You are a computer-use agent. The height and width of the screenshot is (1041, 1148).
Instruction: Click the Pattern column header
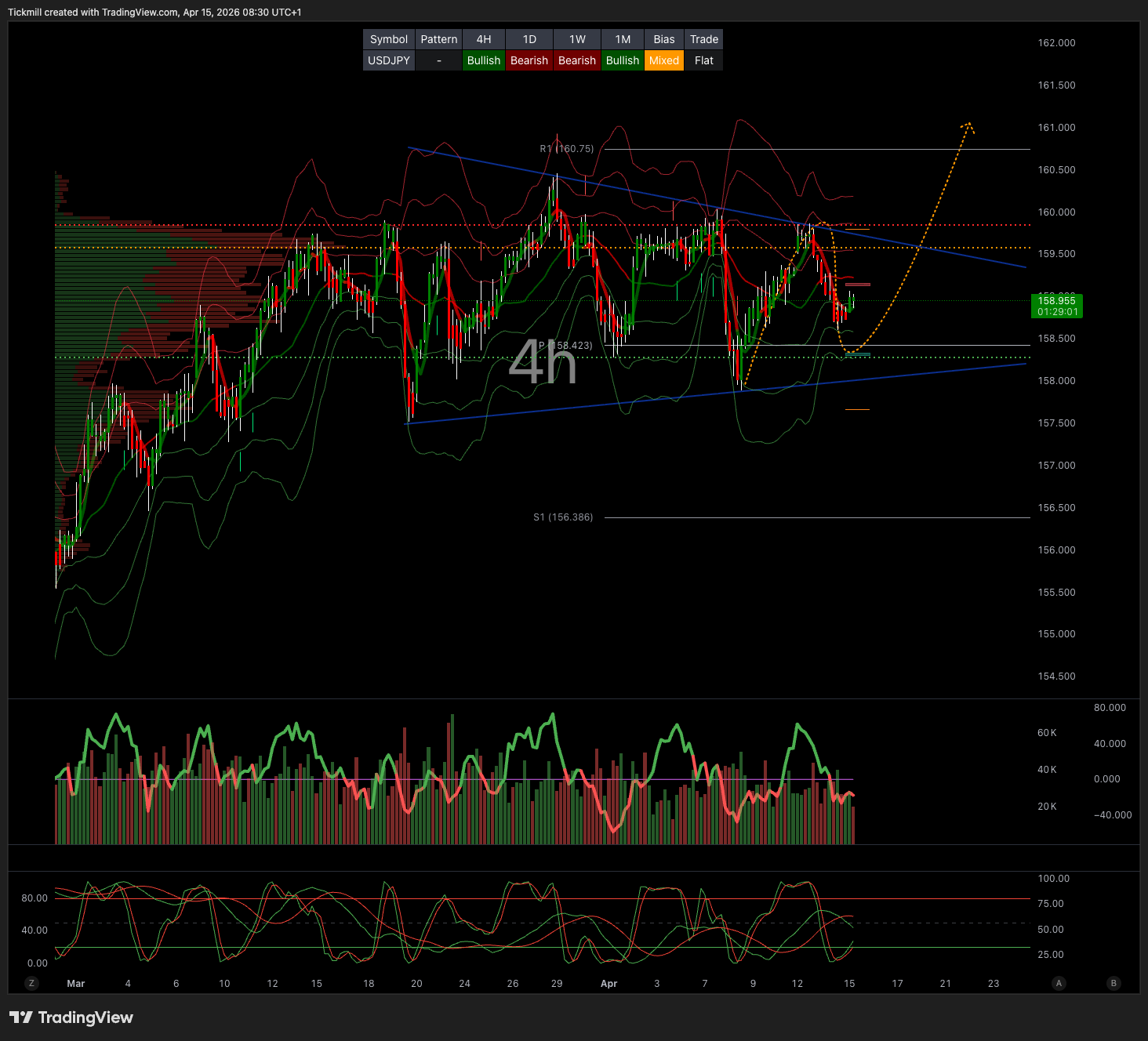(x=438, y=39)
